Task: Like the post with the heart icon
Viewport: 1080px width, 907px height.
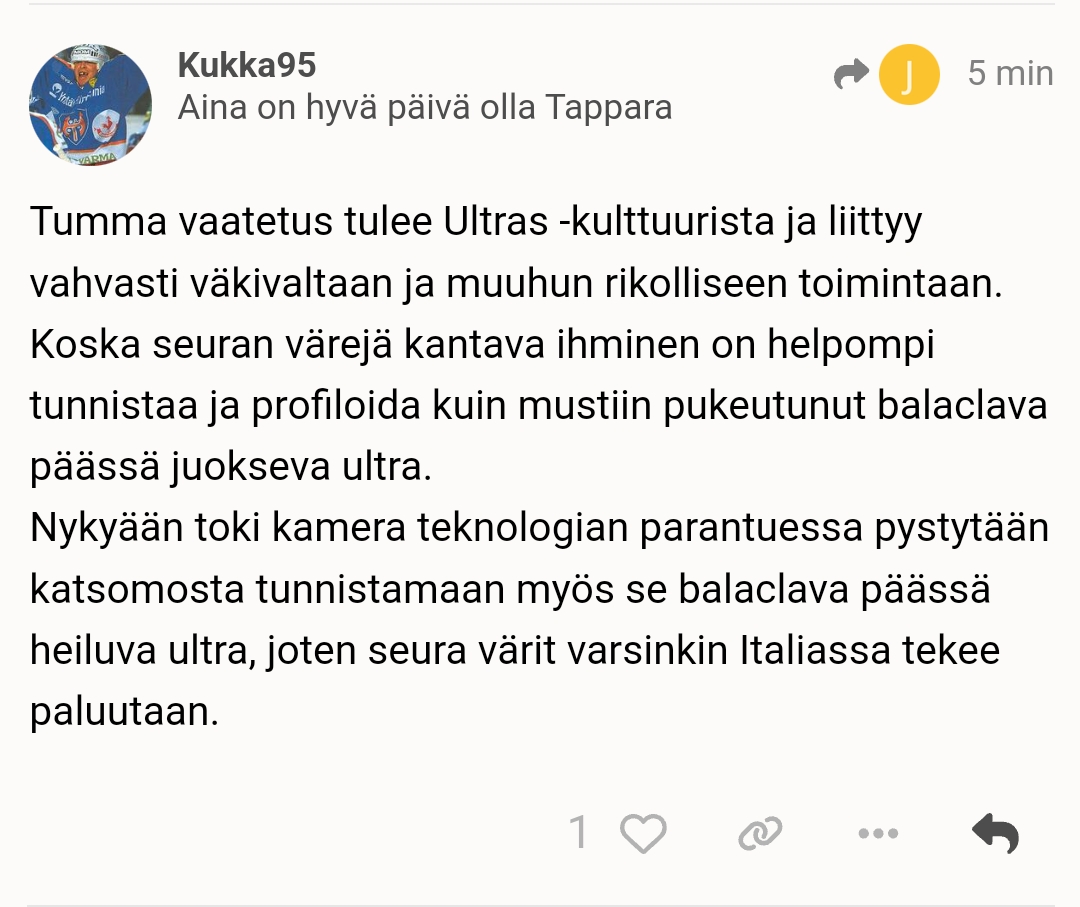Action: [643, 832]
